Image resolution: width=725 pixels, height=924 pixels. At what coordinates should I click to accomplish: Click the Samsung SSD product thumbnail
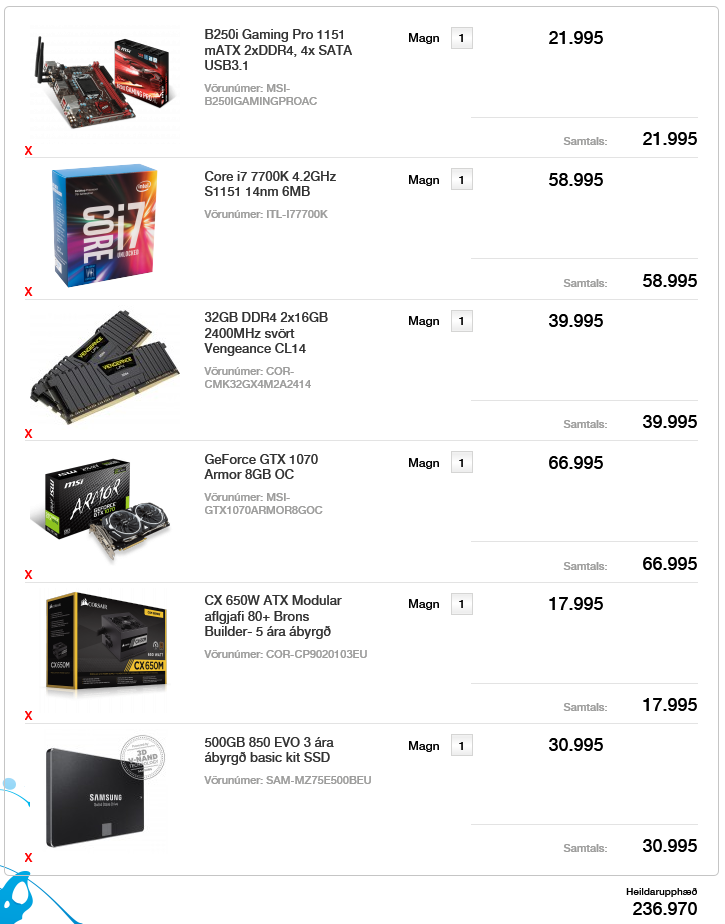[105, 791]
